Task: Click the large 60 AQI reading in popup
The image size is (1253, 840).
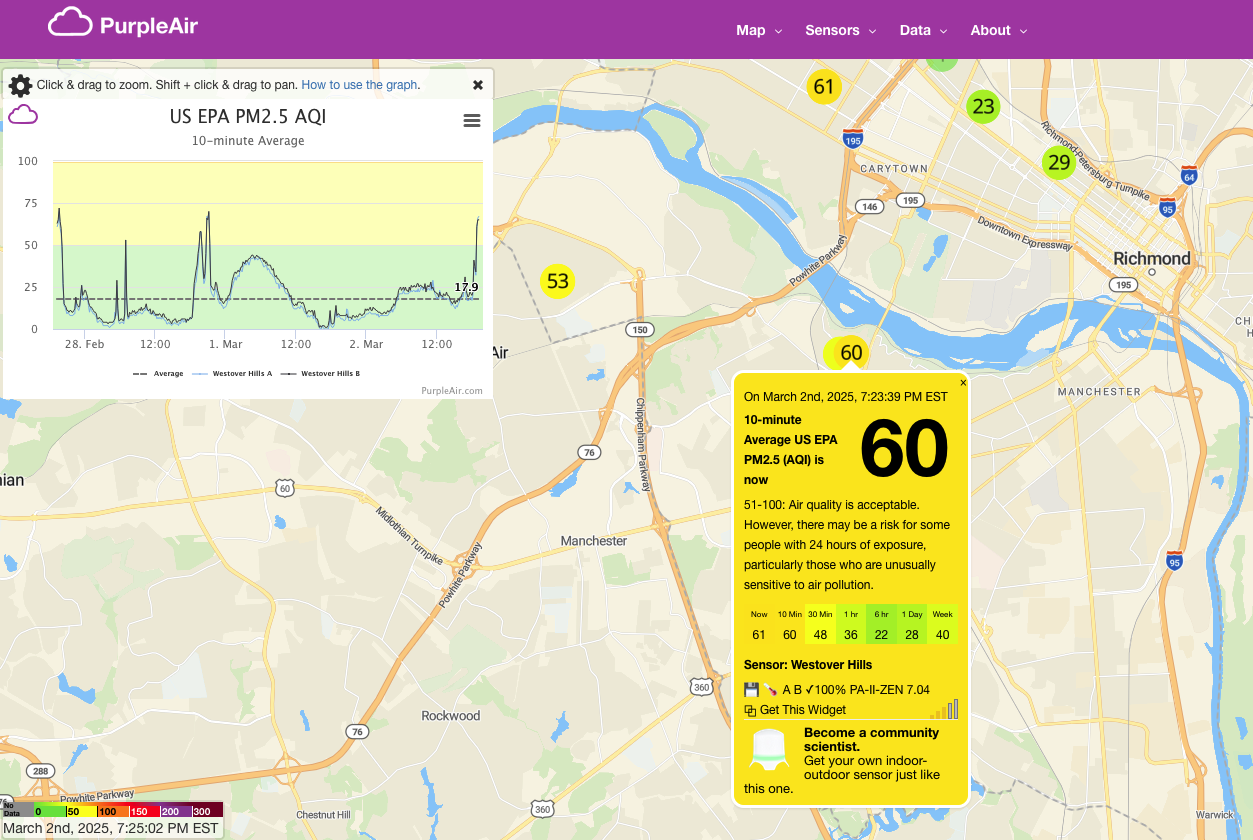Action: click(904, 449)
